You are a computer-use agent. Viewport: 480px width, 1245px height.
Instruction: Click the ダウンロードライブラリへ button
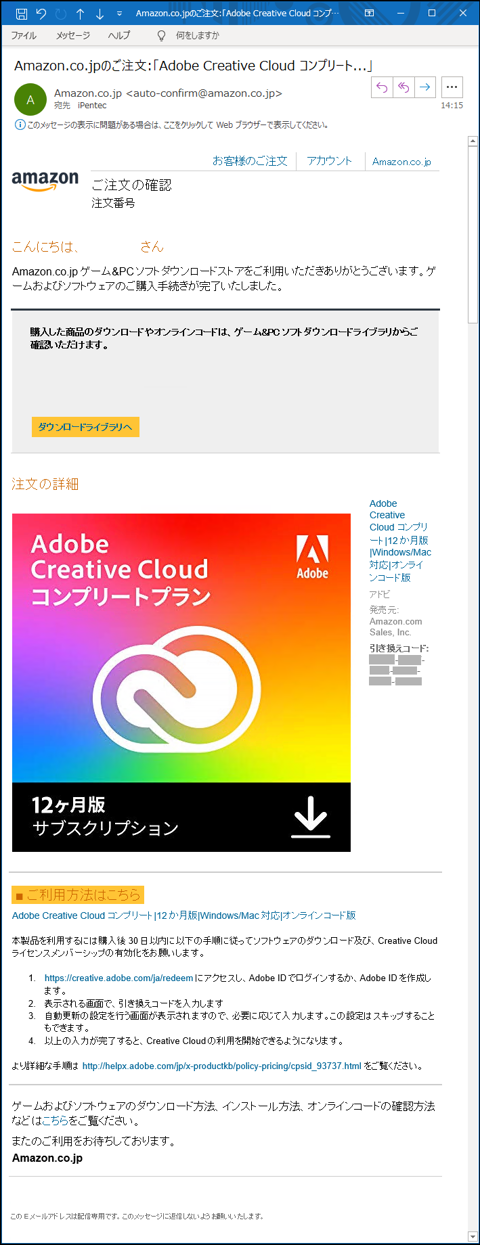pos(85,427)
